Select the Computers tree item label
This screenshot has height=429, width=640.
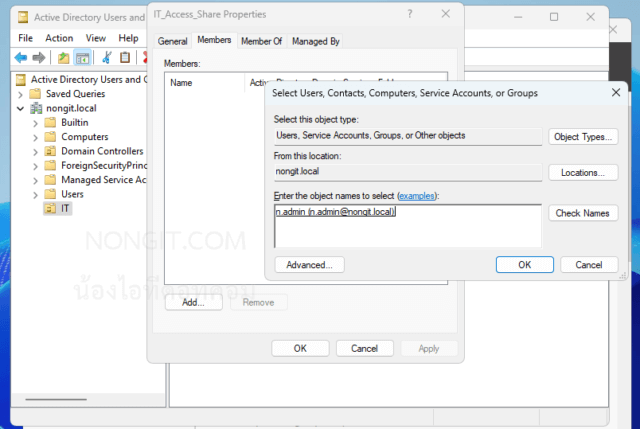tap(85, 137)
